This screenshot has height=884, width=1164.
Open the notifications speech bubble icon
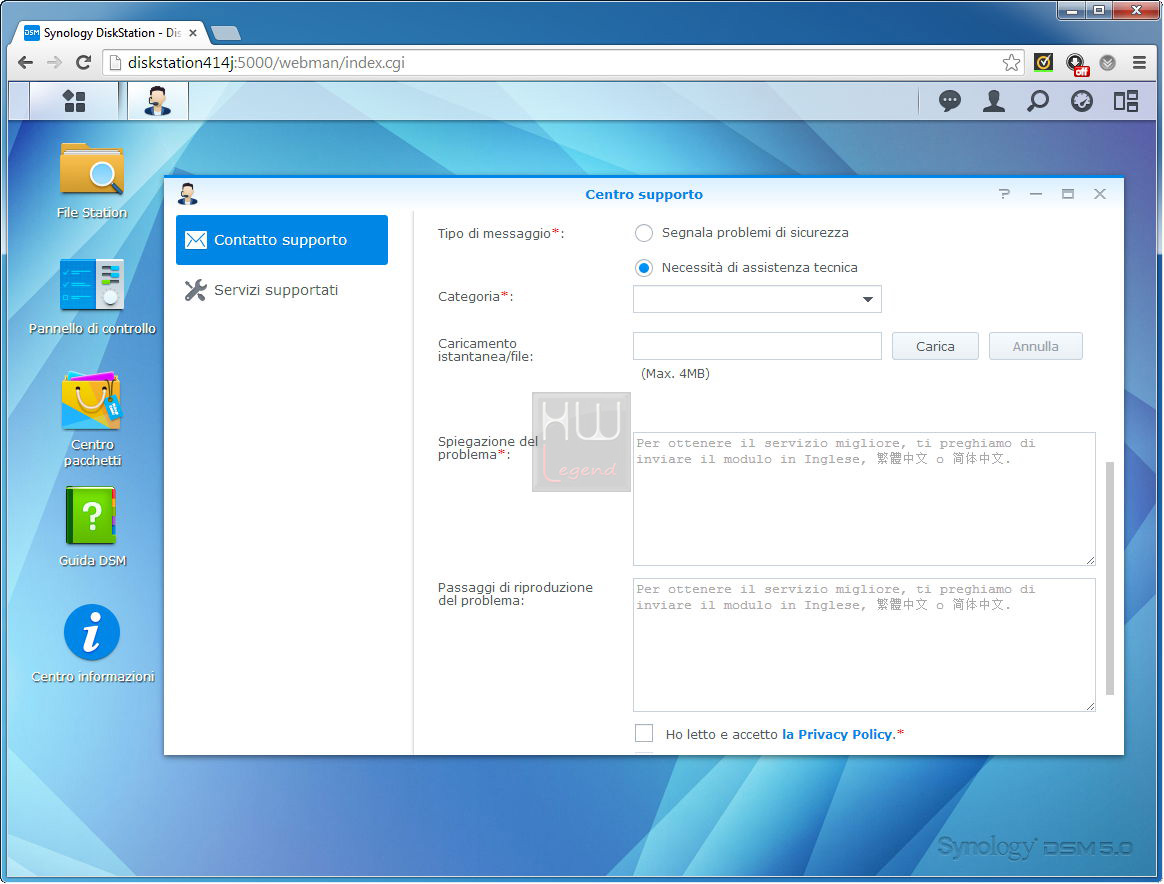pyautogui.click(x=949, y=101)
